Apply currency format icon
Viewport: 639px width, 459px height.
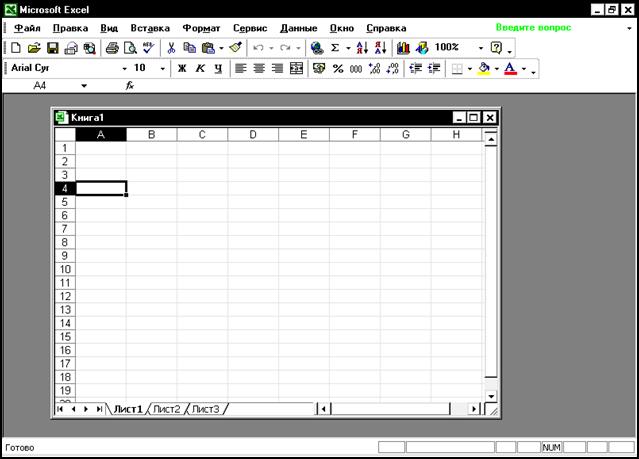pos(319,68)
